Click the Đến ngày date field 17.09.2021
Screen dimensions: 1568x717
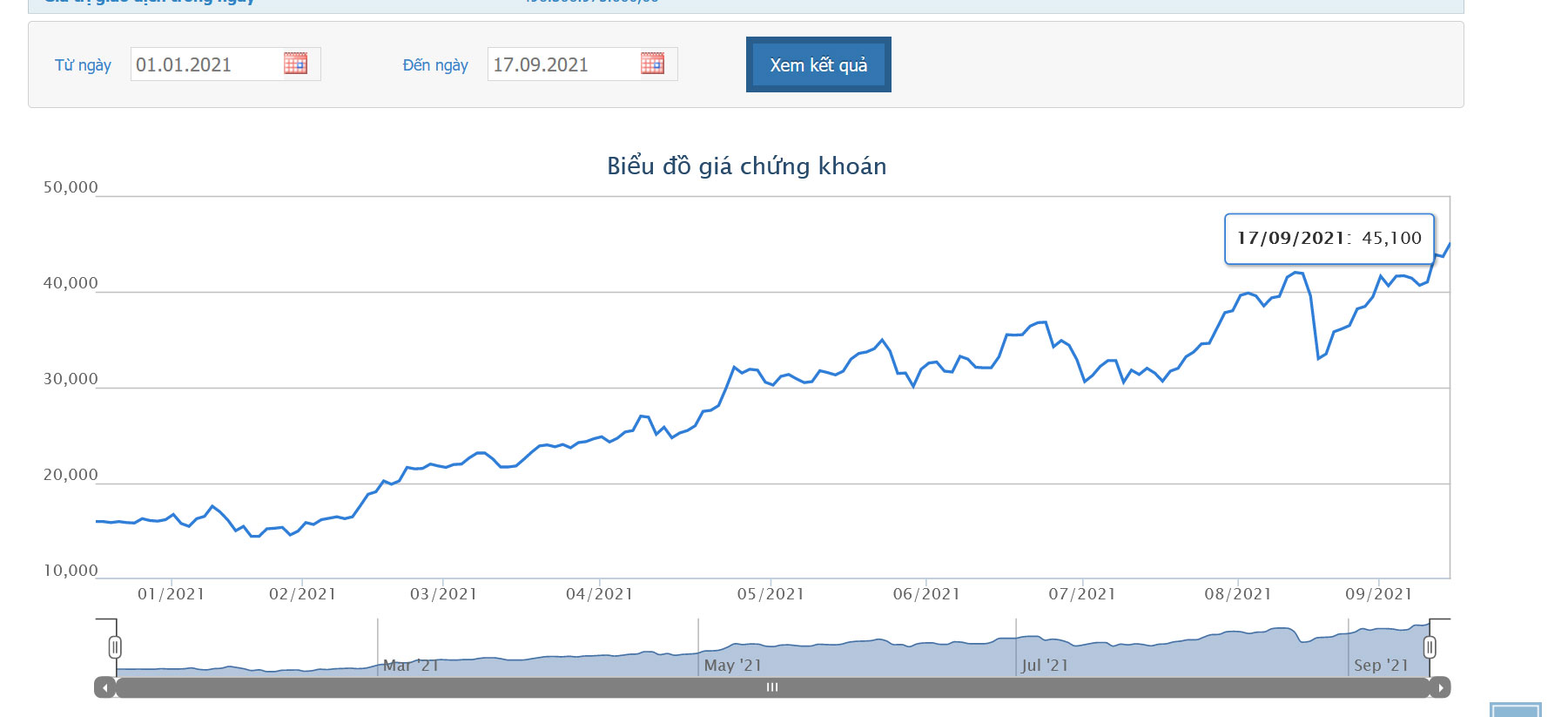tap(562, 64)
